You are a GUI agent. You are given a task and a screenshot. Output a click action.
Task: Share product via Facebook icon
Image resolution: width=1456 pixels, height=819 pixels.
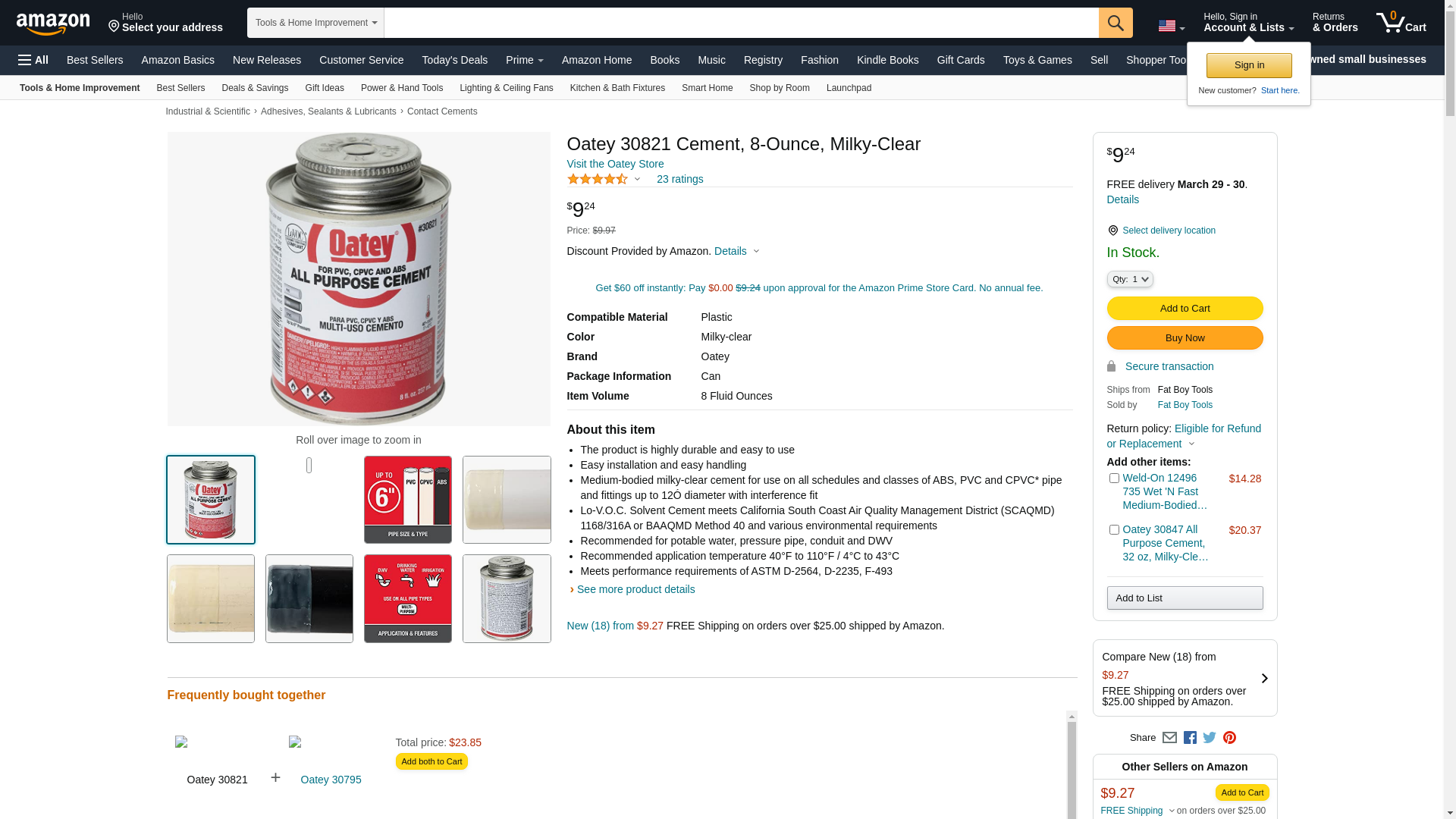(1190, 738)
